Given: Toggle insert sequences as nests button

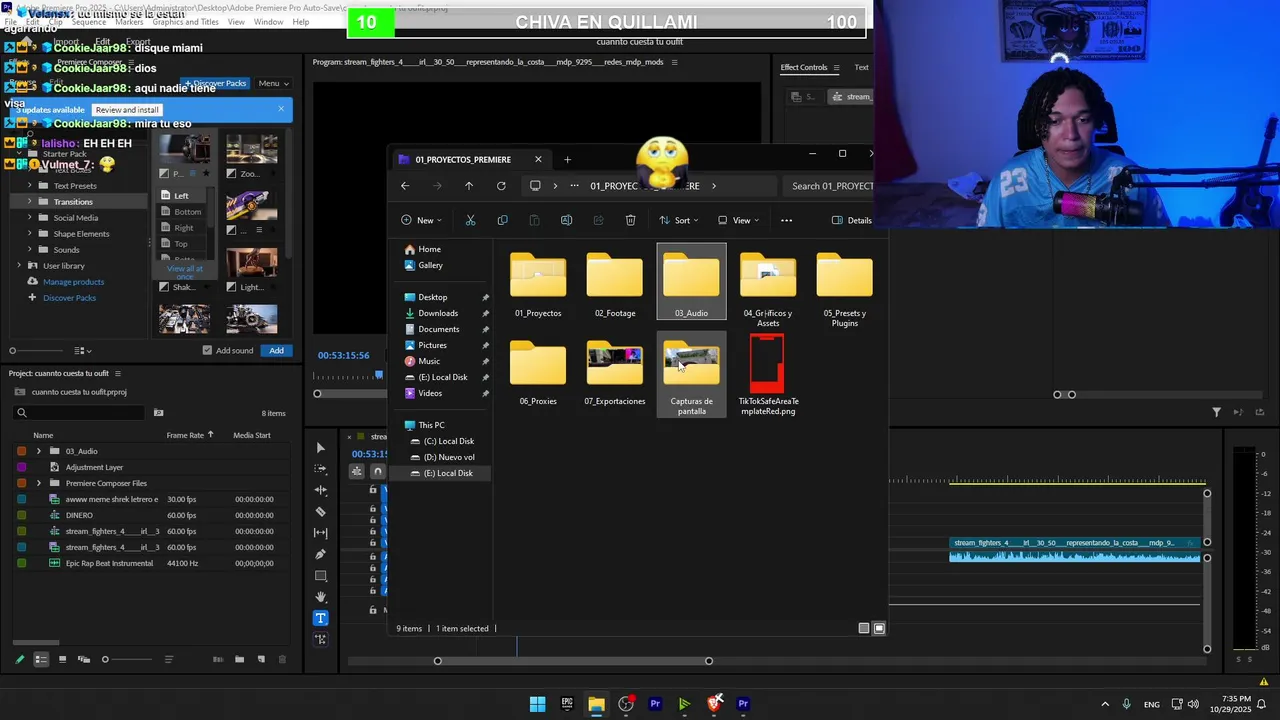Looking at the screenshot, I should point(357,471).
